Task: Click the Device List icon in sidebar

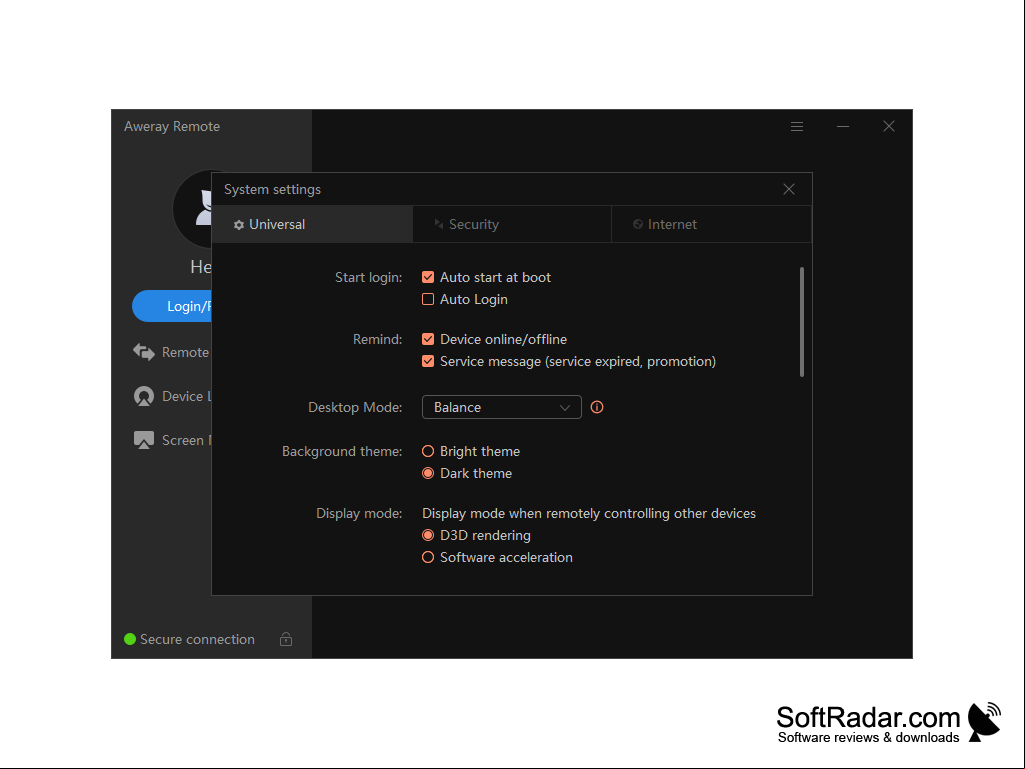Action: 144,396
